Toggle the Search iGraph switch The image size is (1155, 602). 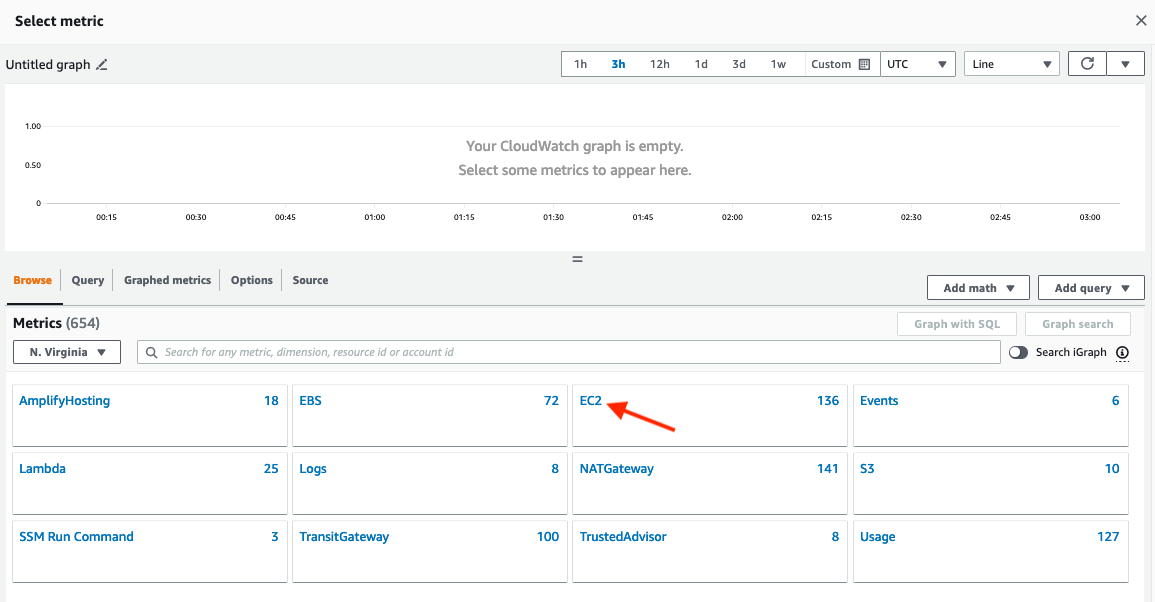pyautogui.click(x=1019, y=352)
